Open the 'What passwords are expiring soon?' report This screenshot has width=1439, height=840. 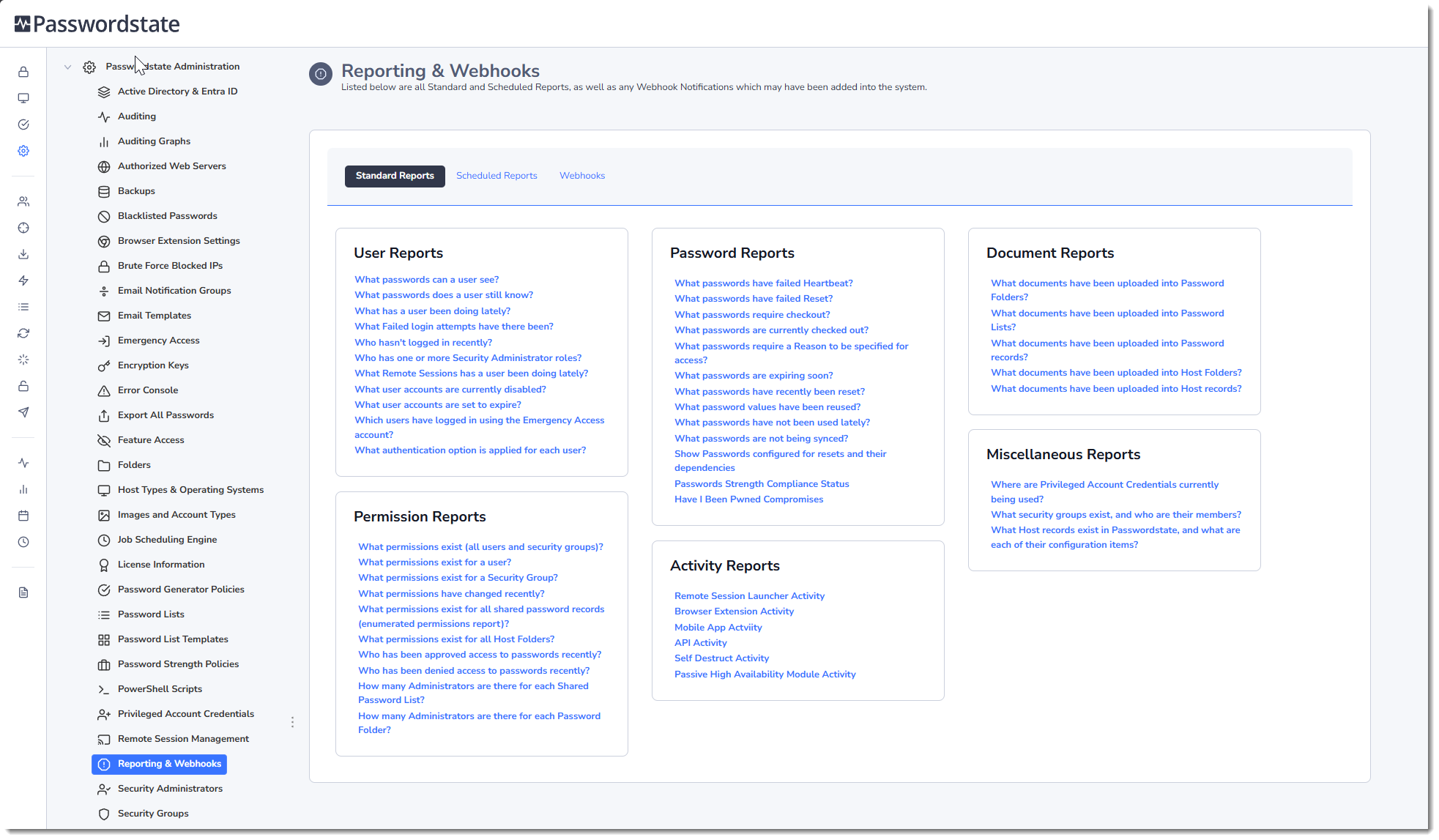(x=754, y=376)
